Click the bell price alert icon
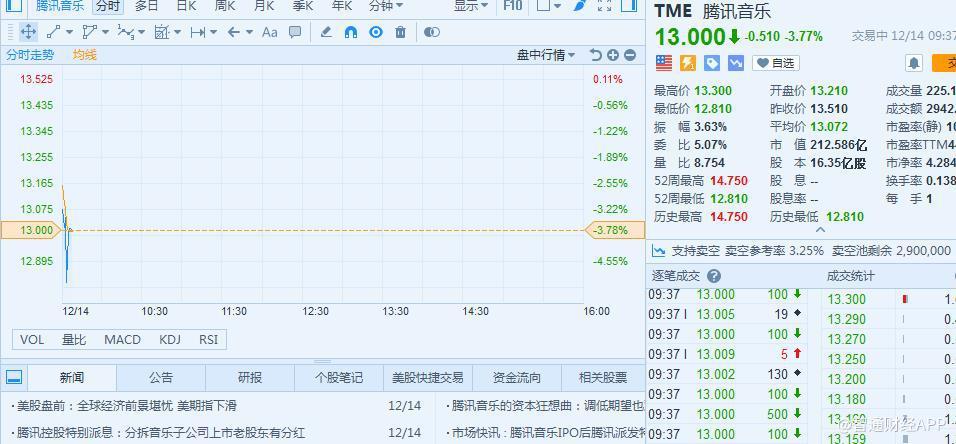Image resolution: width=956 pixels, height=444 pixels. 913,63
